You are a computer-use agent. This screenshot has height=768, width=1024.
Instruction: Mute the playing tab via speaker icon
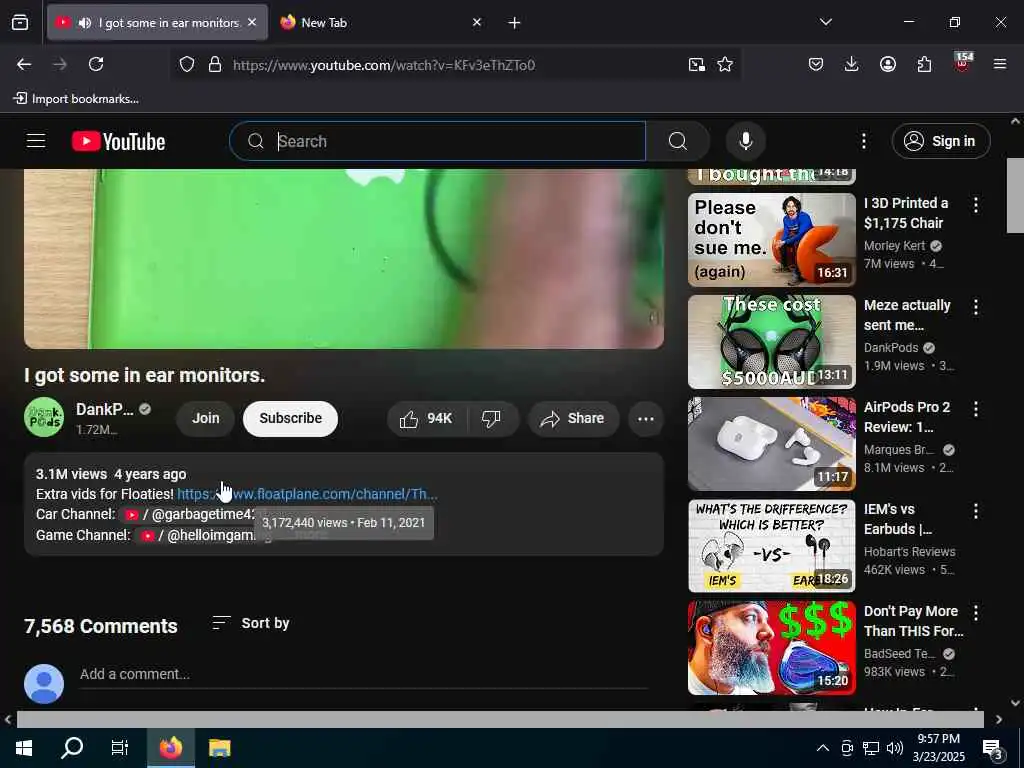pyautogui.click(x=85, y=23)
